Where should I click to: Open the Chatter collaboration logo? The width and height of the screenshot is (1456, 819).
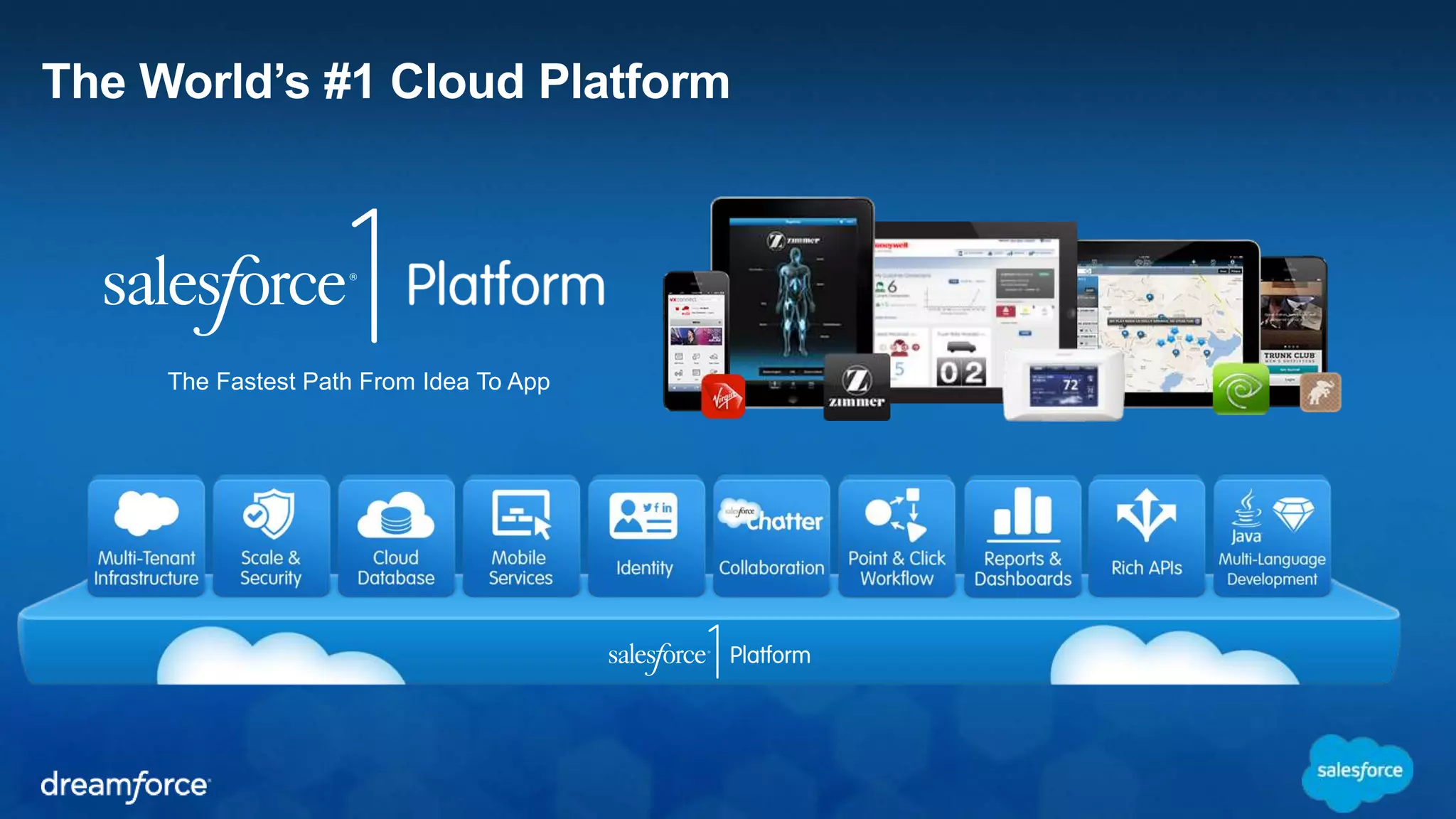point(771,516)
